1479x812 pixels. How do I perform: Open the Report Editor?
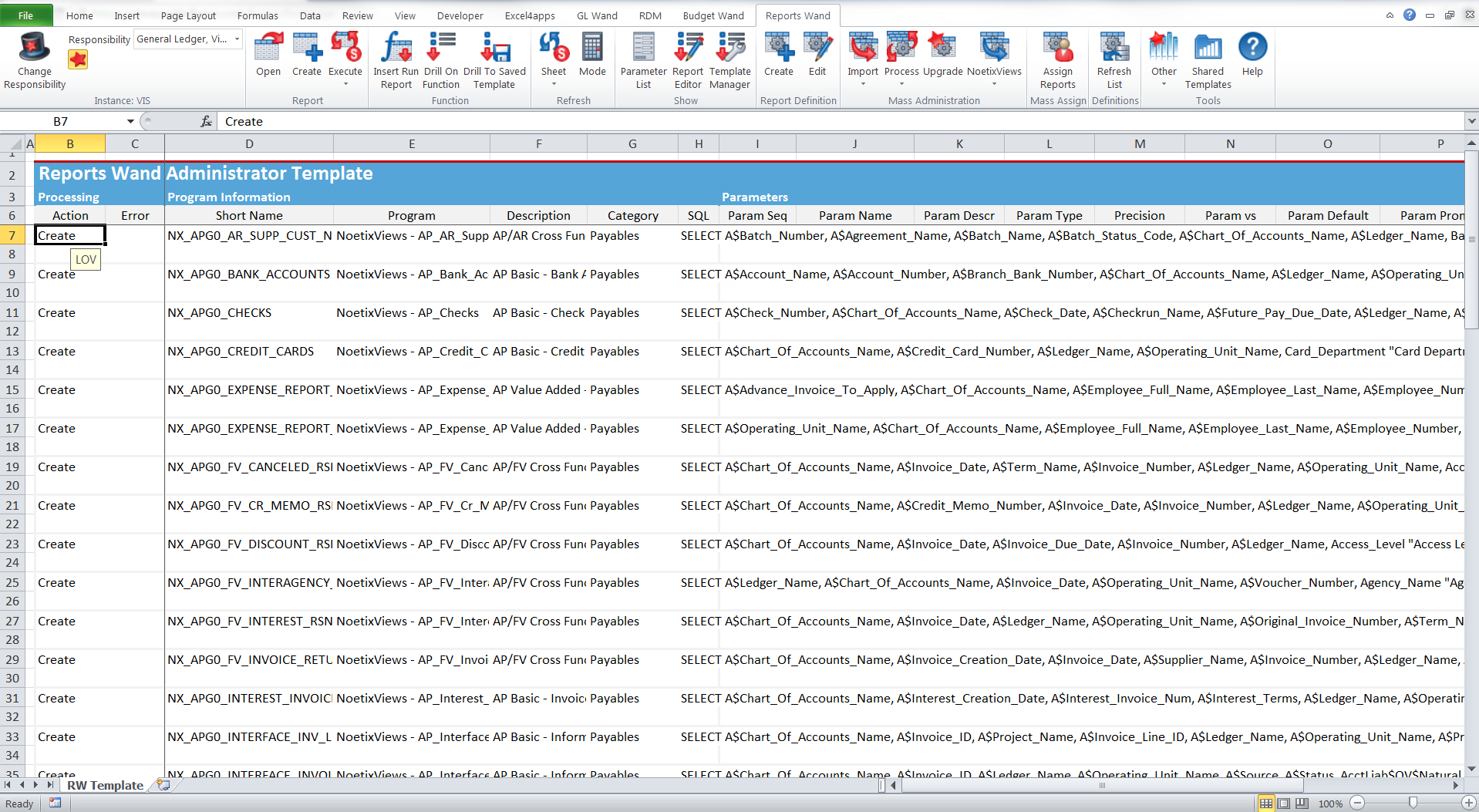(x=688, y=60)
